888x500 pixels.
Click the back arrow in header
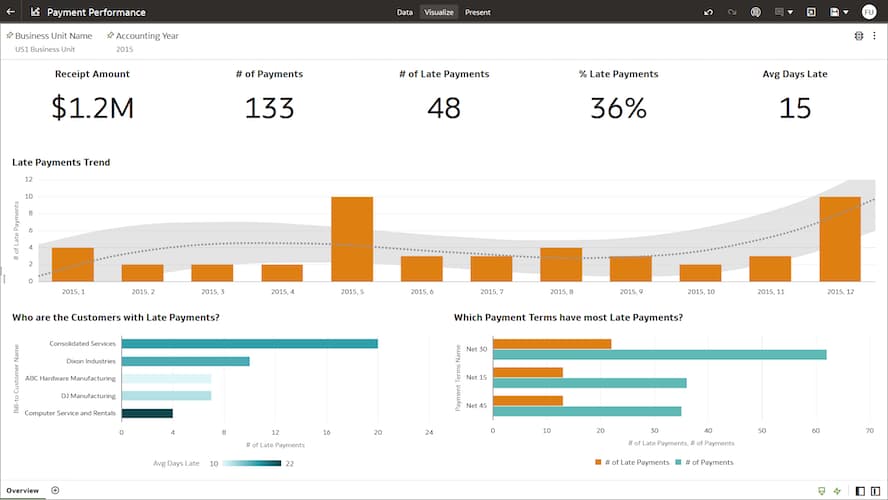click(x=11, y=12)
